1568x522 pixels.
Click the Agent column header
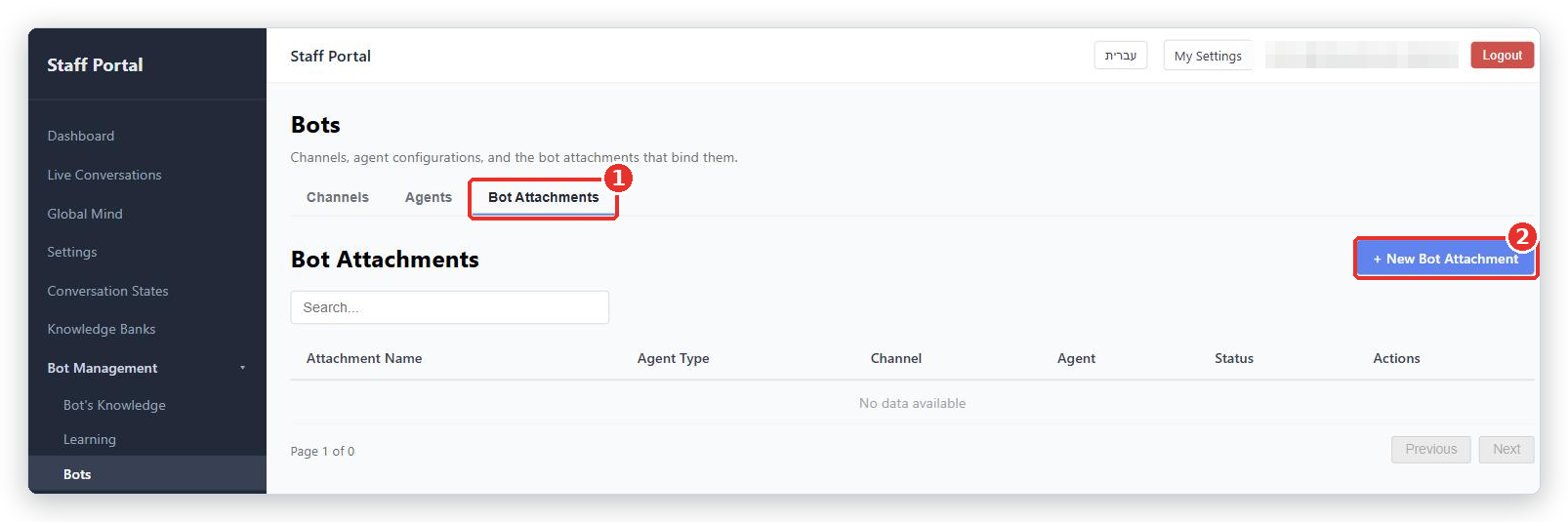[1076, 358]
